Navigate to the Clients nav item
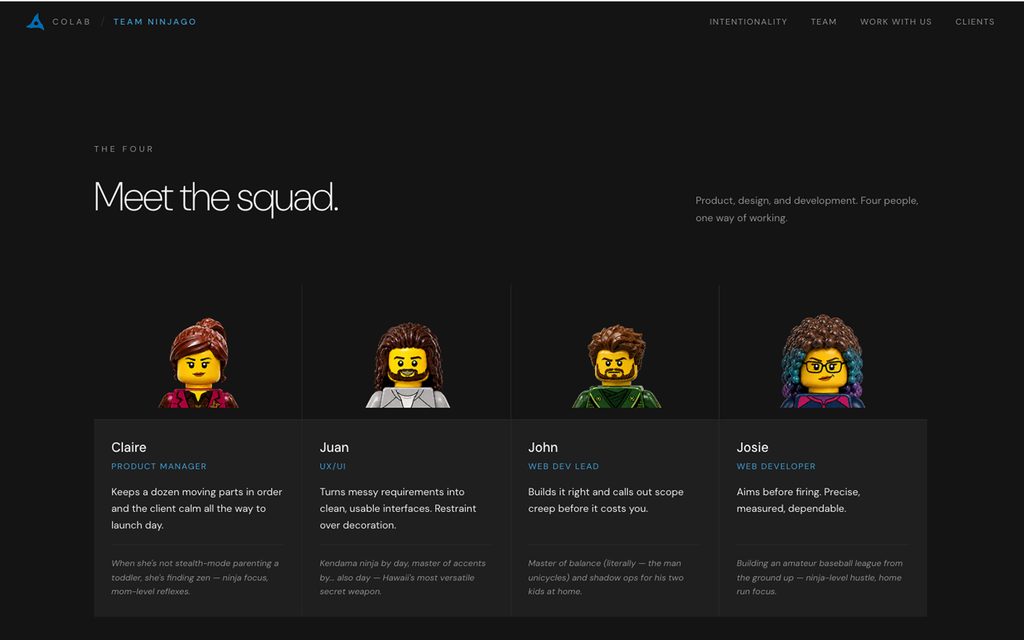The width and height of the screenshot is (1024, 640). pos(974,22)
